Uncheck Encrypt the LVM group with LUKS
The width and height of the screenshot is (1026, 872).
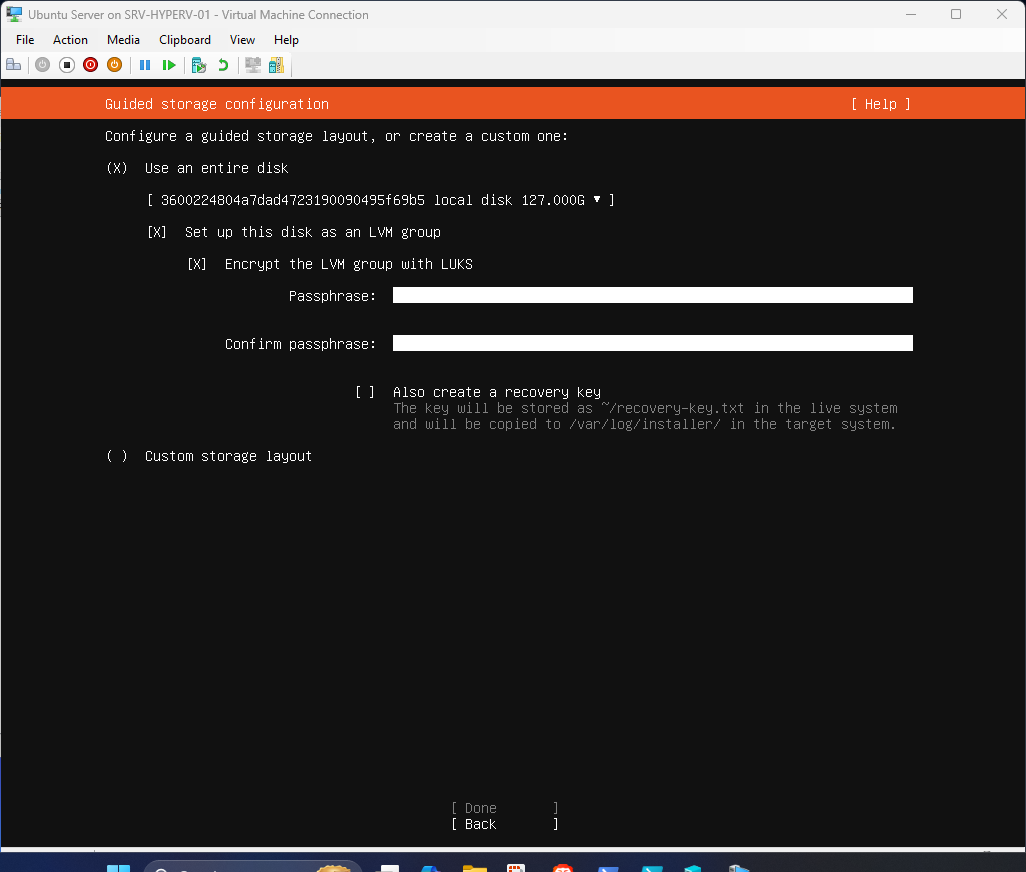pyautogui.click(x=197, y=263)
